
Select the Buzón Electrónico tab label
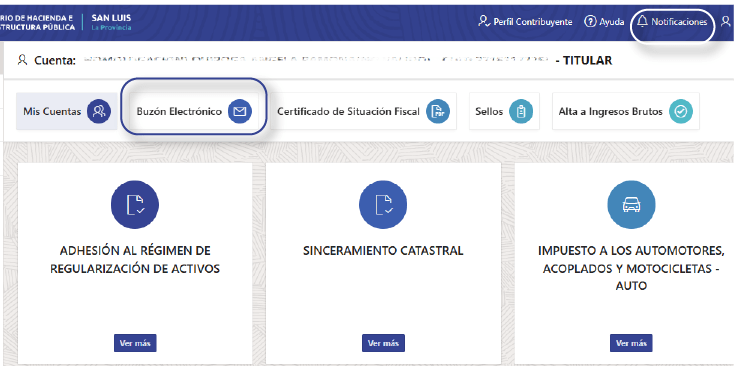point(179,112)
